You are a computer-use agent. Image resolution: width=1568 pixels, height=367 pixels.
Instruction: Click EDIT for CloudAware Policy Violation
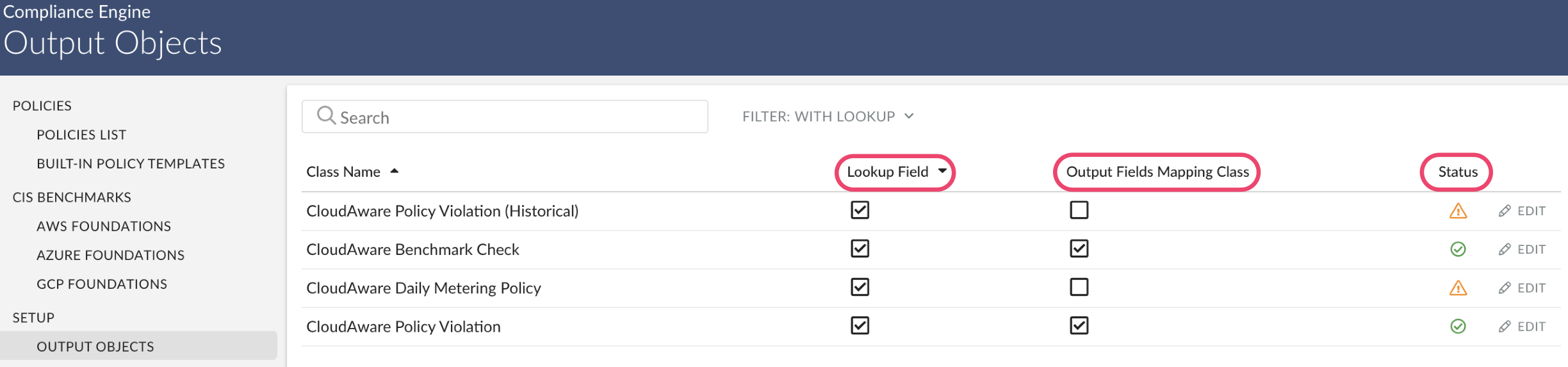pos(1531,326)
